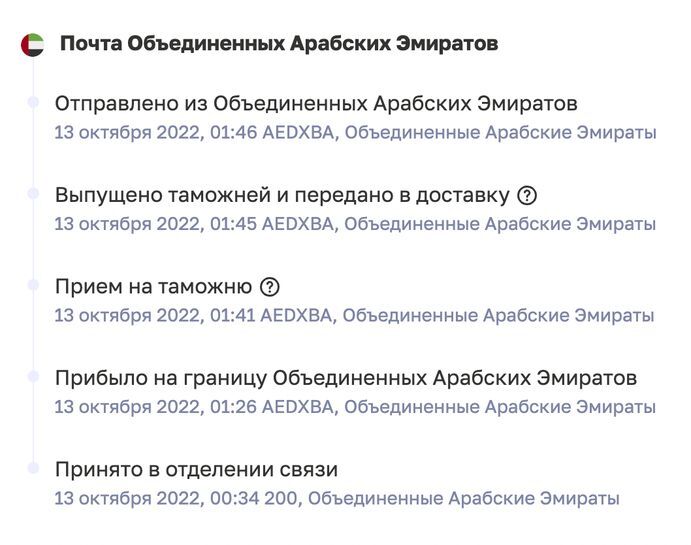Open the help icon beside 'Выпущено таможней и передано в доставку'

(528, 196)
